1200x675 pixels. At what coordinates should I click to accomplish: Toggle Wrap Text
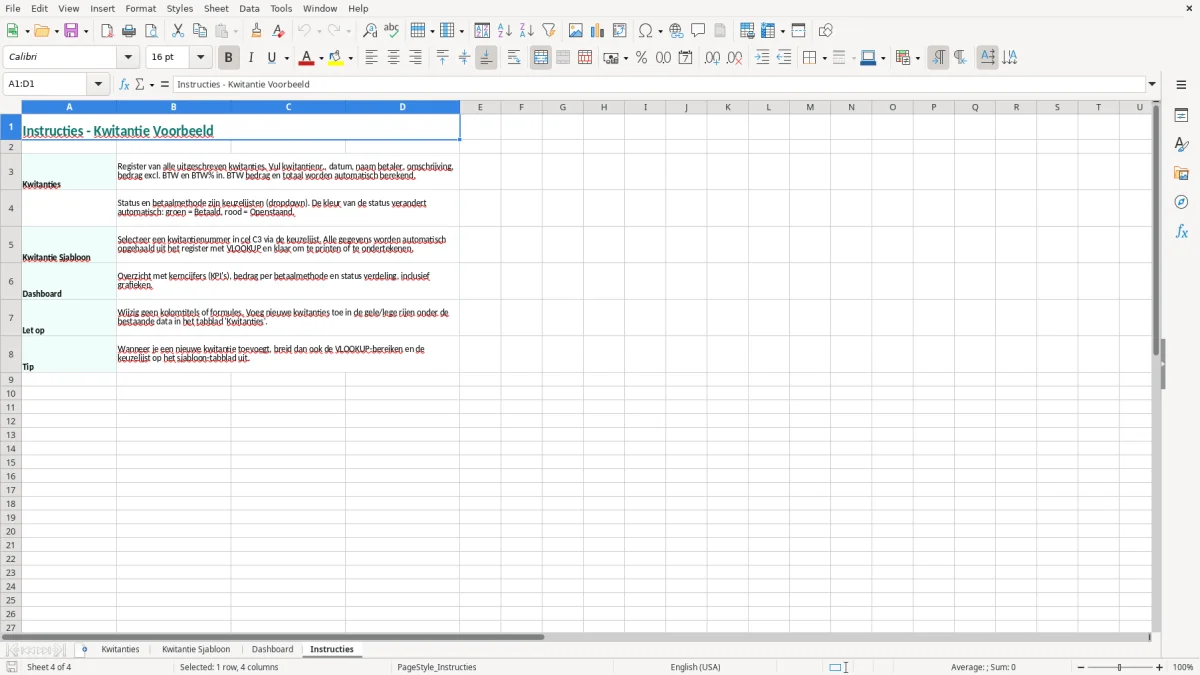pyautogui.click(x=514, y=58)
